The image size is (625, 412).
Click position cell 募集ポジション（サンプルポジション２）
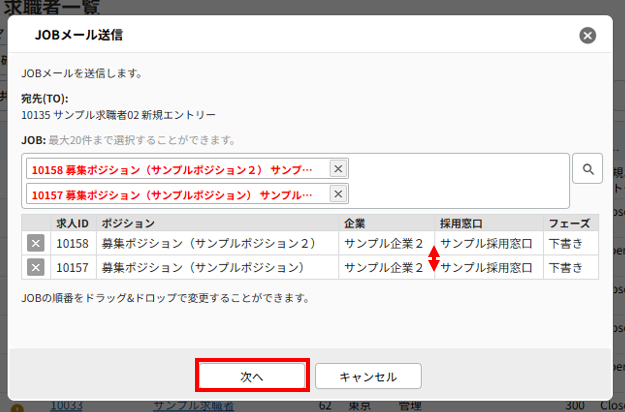pyautogui.click(x=208, y=243)
